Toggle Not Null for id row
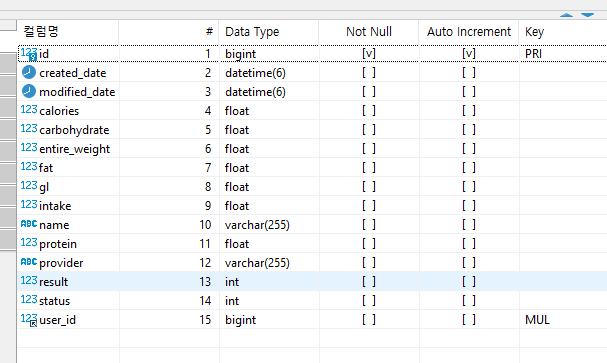This screenshot has height=363, width=607. (x=369, y=53)
